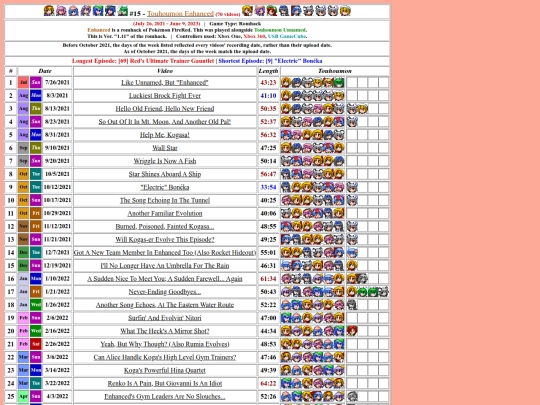Click the Touhoumon column header
Screen dimensions: 540x405
(x=335, y=71)
